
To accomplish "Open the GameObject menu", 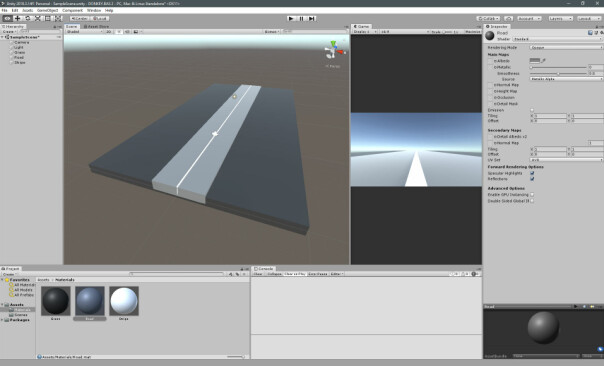I will click(x=47, y=10).
